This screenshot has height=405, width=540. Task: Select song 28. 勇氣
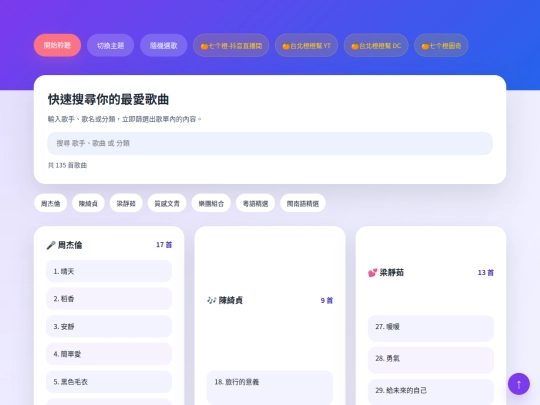431,360
